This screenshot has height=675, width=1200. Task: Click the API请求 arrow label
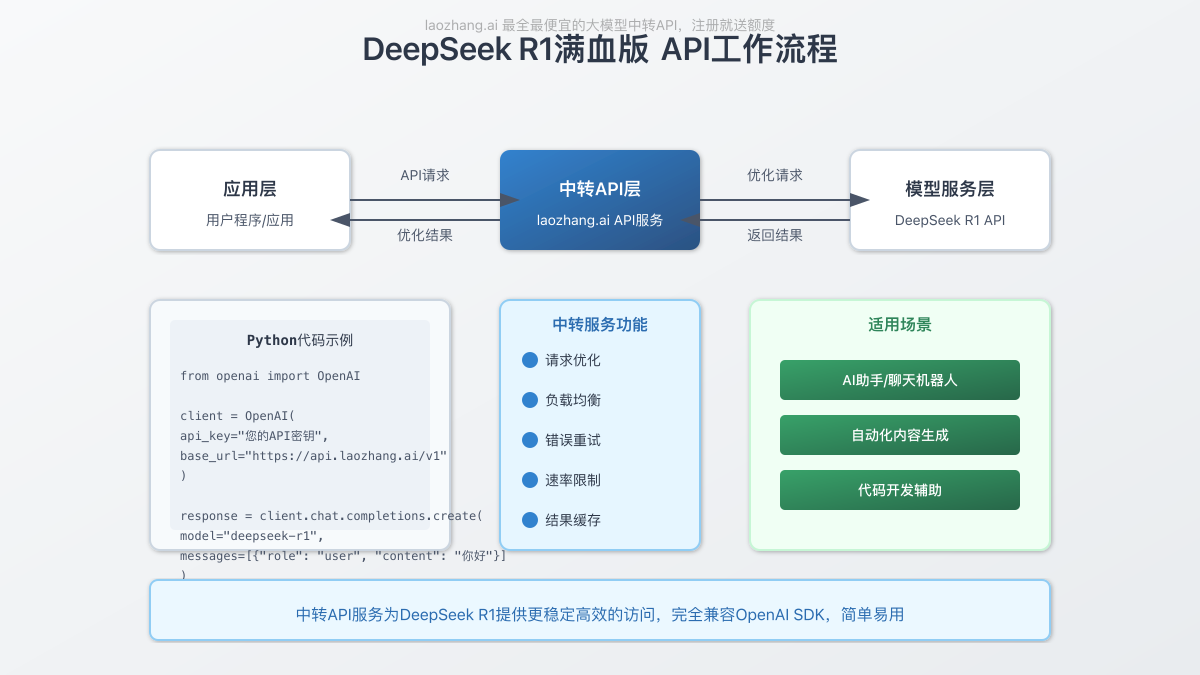click(x=425, y=175)
